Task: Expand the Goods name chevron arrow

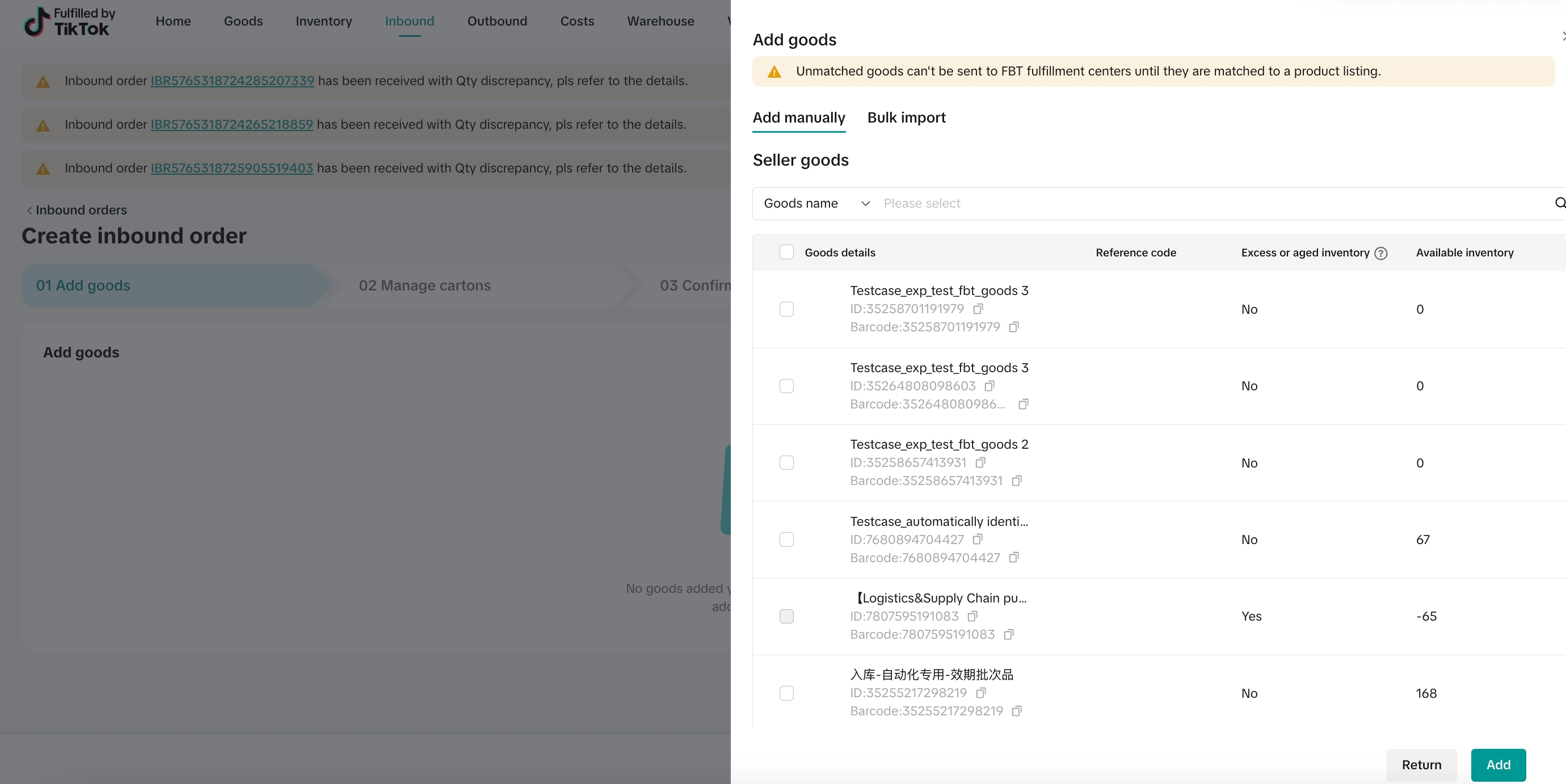Action: tap(865, 203)
